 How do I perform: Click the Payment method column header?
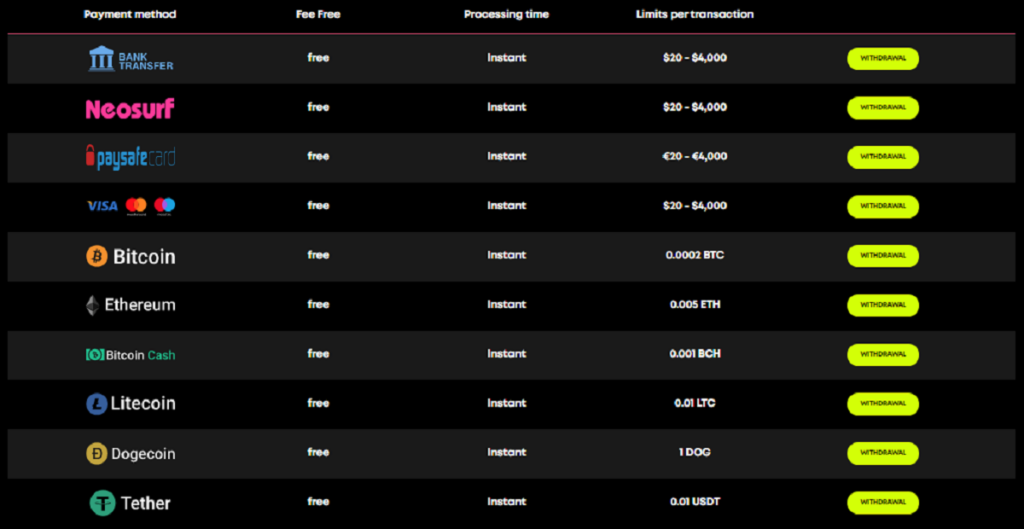pos(130,14)
